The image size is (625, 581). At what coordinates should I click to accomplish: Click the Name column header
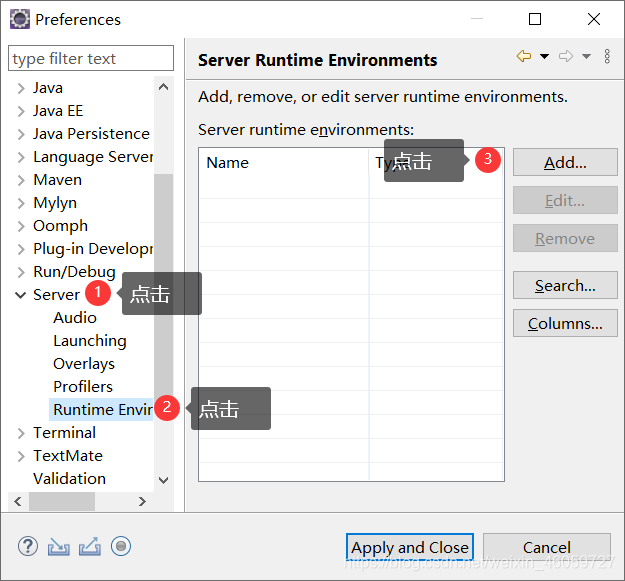coord(284,163)
